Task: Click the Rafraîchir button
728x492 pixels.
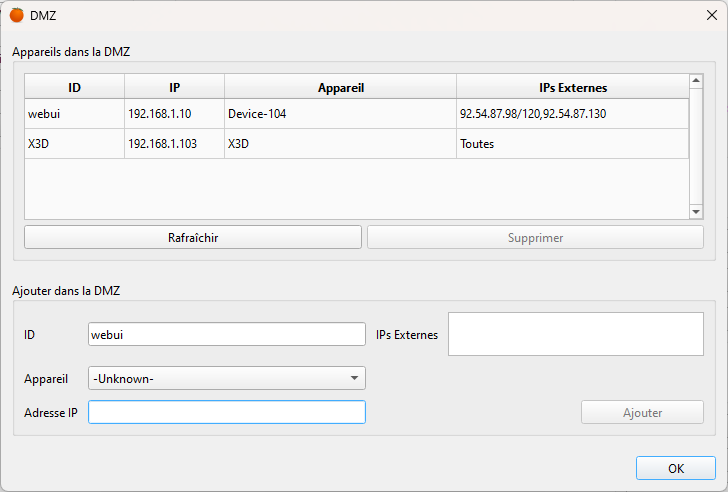Action: tap(193, 238)
